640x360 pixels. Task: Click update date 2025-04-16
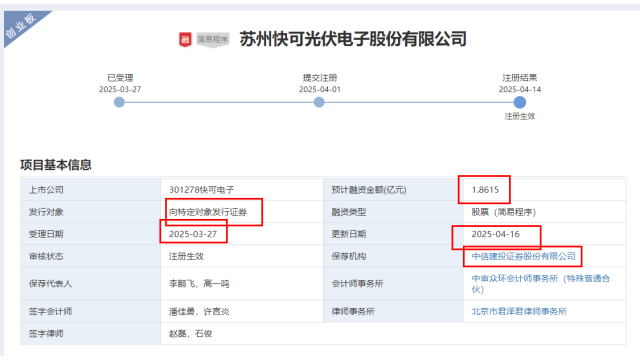(496, 234)
